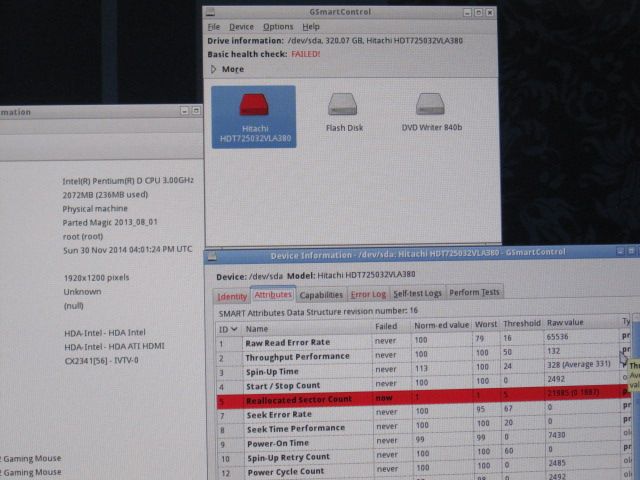
Task: Sort attributes by the ID column arrow
Action: click(x=234, y=329)
